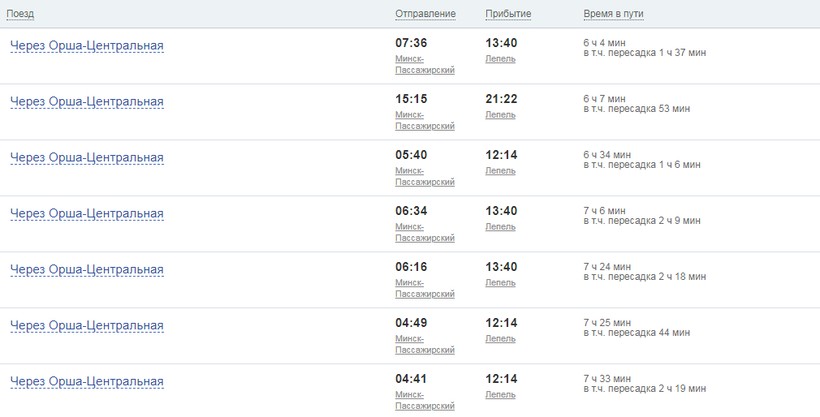This screenshot has height=417, width=820.
Task: Open the route link departing at 15:15
Action: coord(86,102)
